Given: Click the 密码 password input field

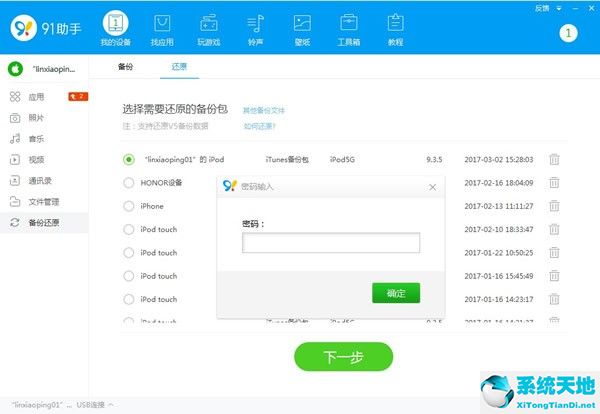Looking at the screenshot, I should click(x=331, y=243).
